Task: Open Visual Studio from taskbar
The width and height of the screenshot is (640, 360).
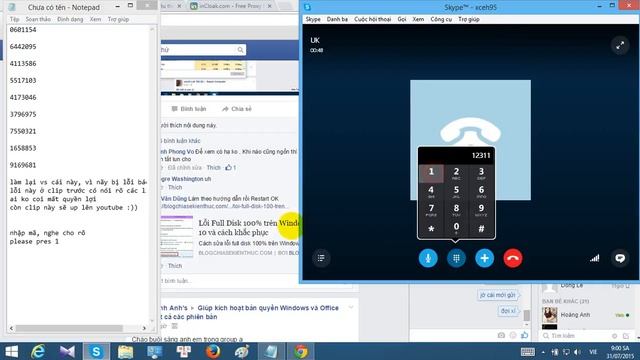Action: tap(67, 351)
